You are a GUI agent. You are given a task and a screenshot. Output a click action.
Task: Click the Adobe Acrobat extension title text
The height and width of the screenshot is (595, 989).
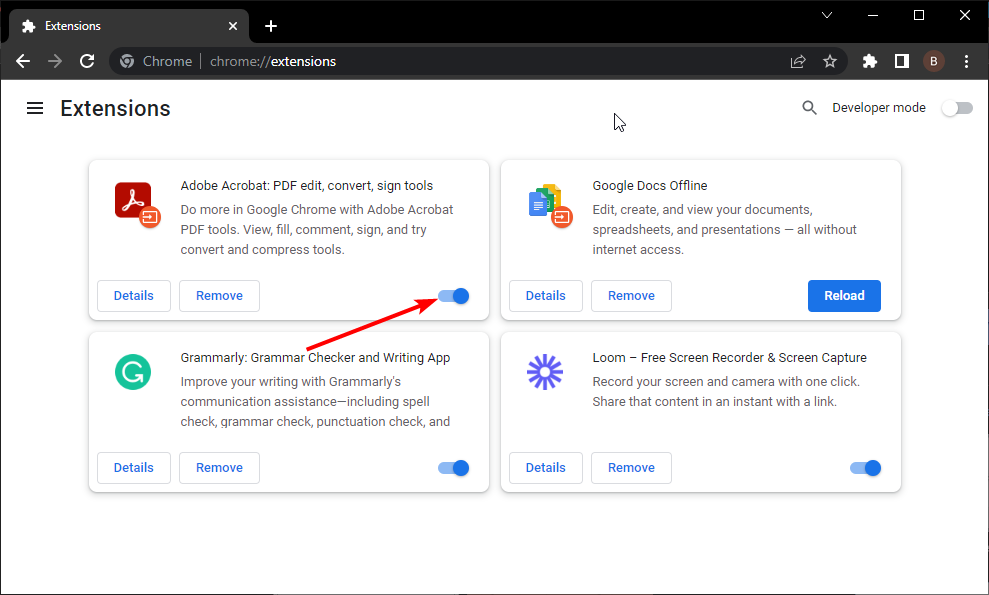(307, 186)
